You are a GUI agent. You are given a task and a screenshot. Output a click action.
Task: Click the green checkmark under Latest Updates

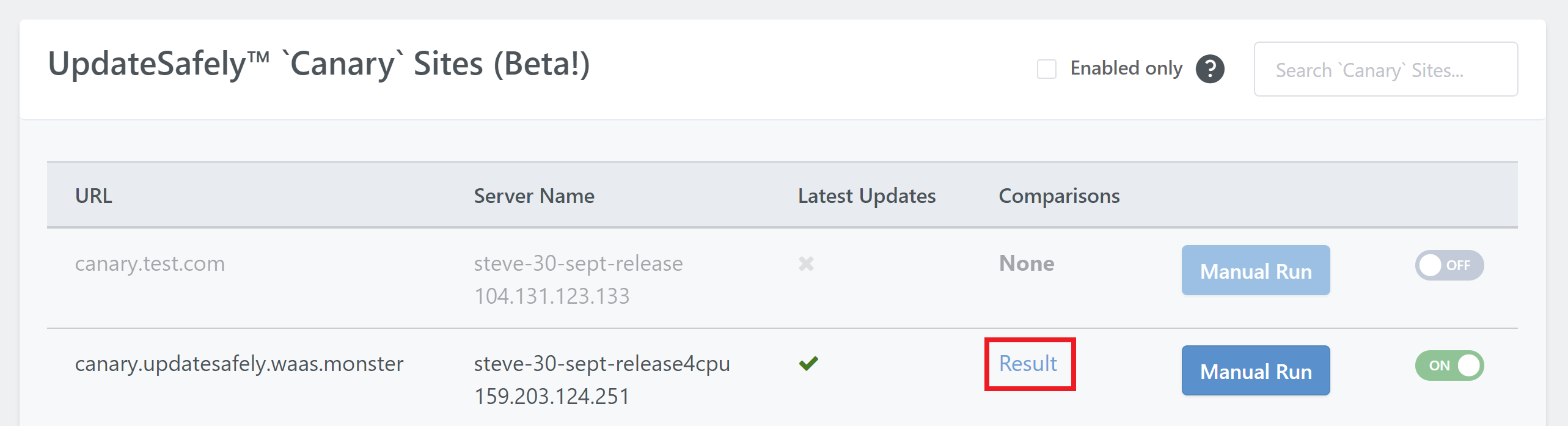(x=808, y=364)
